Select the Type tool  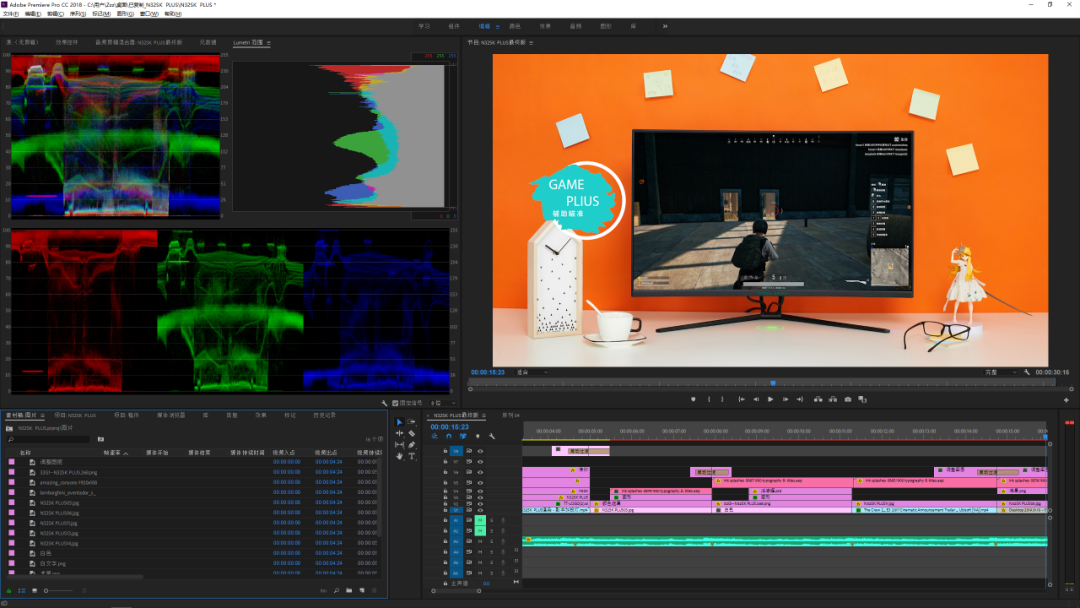pyautogui.click(x=412, y=456)
